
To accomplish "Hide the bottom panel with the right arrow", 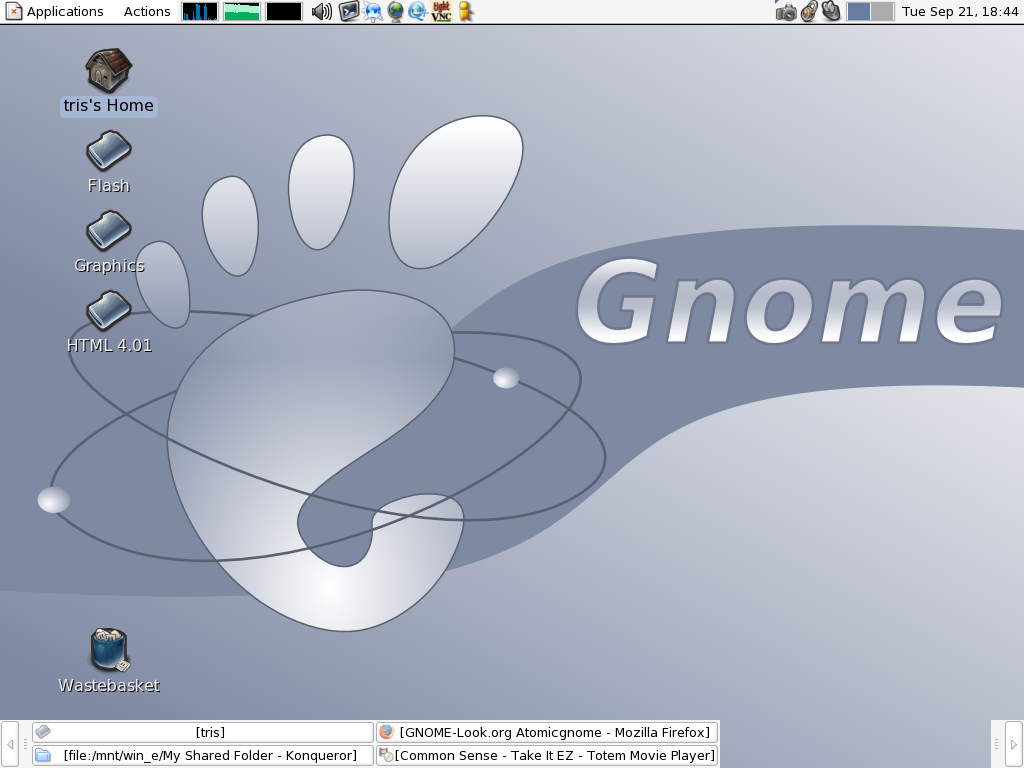I will (1014, 744).
